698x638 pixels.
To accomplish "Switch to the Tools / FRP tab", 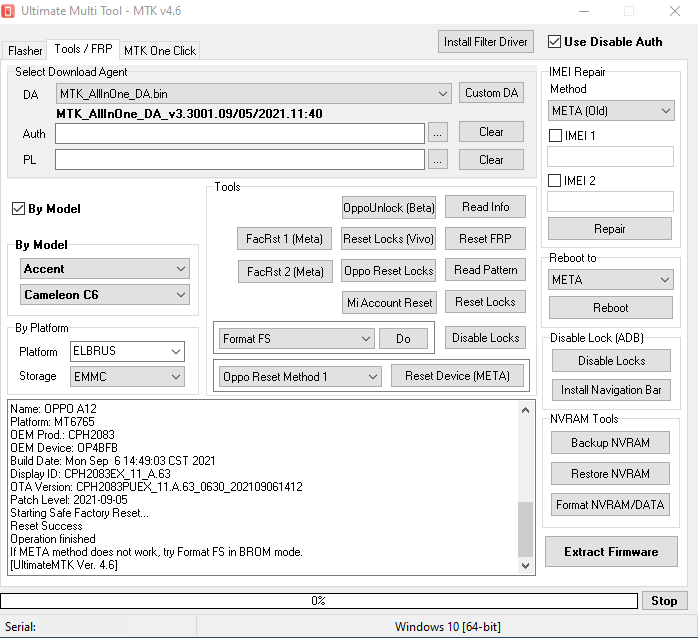I will [x=83, y=49].
